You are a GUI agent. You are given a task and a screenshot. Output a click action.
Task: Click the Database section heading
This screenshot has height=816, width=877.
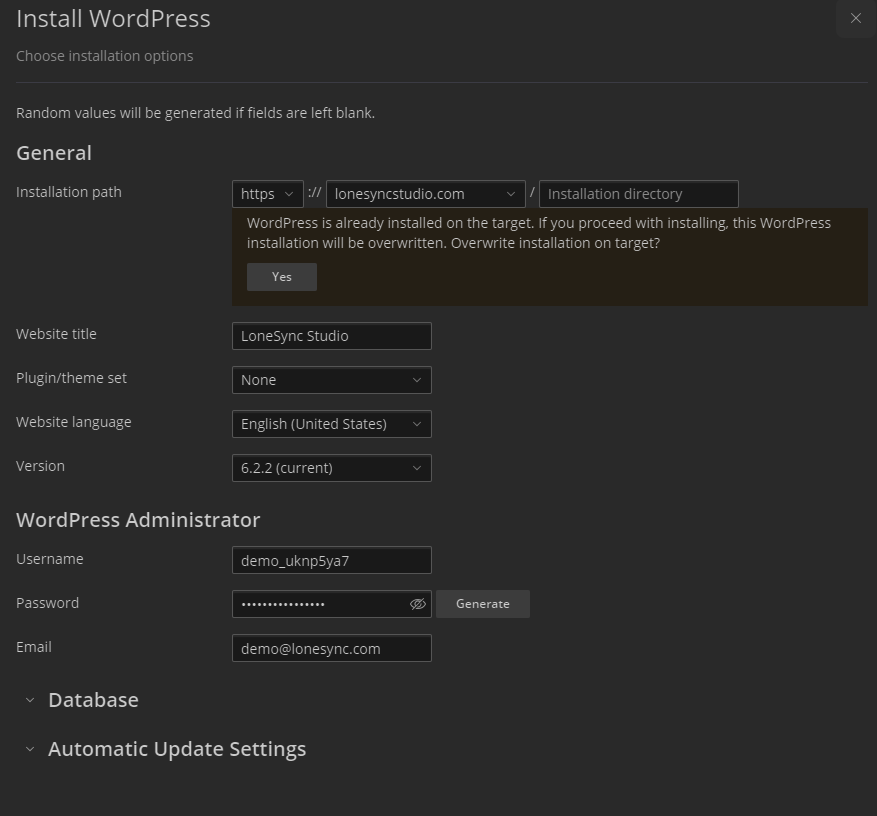[93, 700]
